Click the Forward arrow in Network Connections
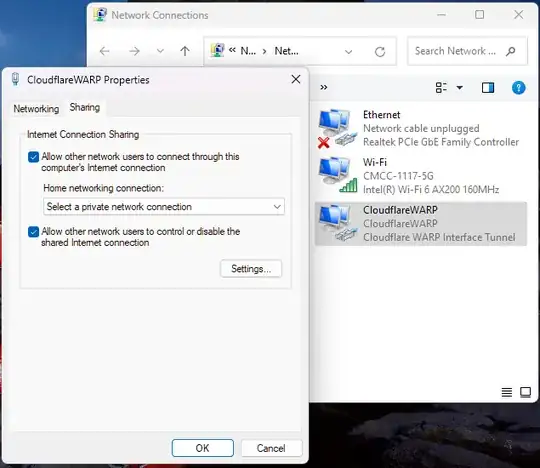The image size is (540, 468). pos(134,51)
